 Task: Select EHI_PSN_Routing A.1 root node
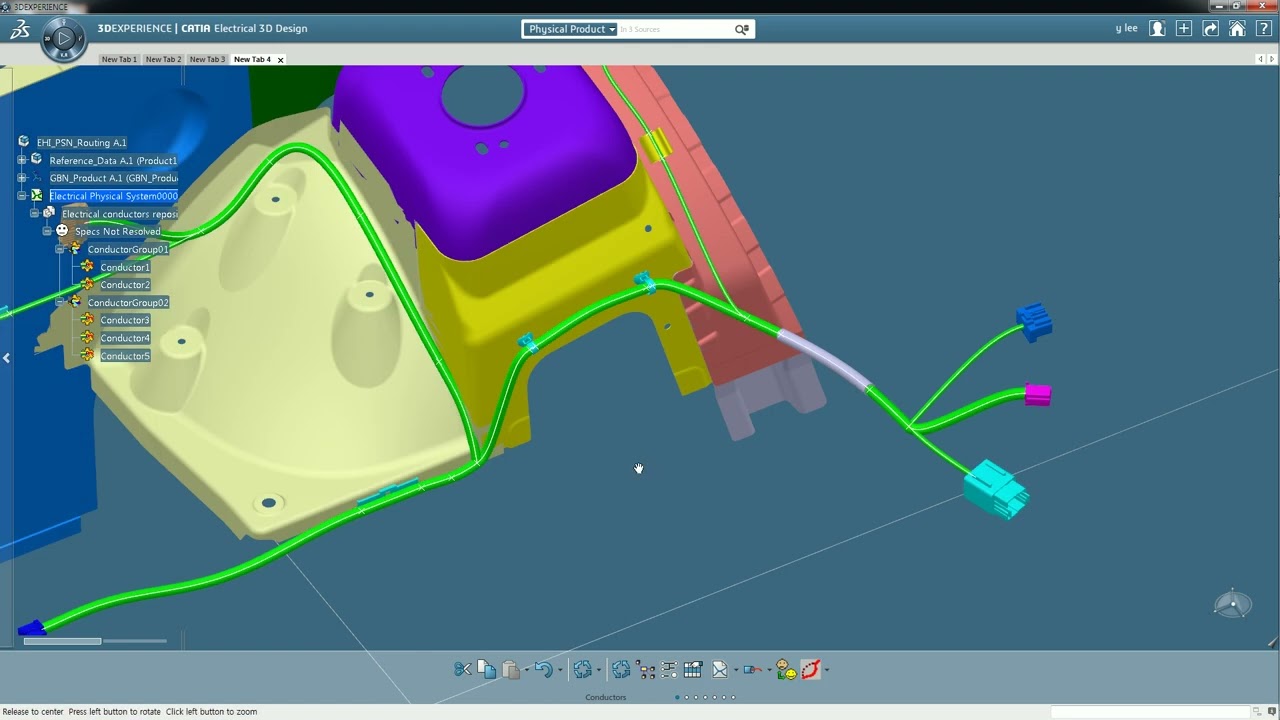(81, 142)
